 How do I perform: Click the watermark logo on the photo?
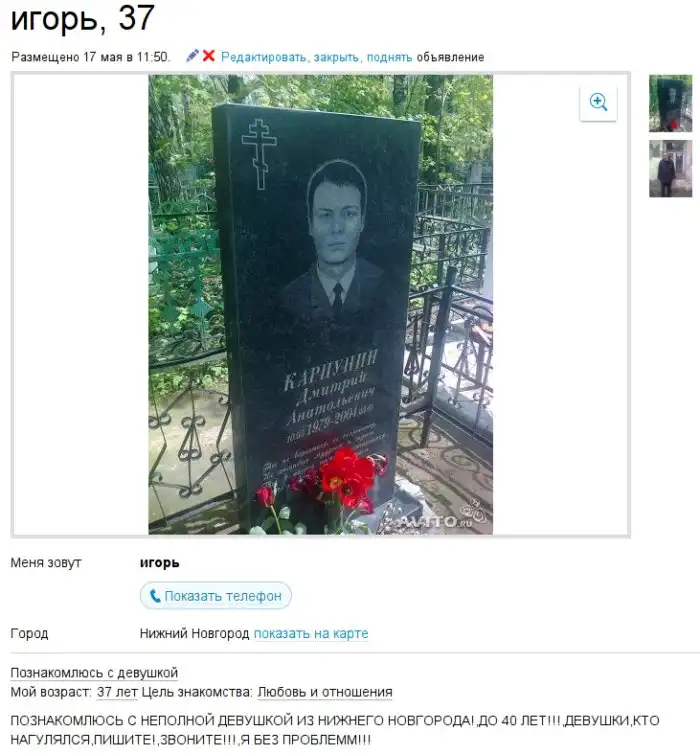[x=440, y=517]
